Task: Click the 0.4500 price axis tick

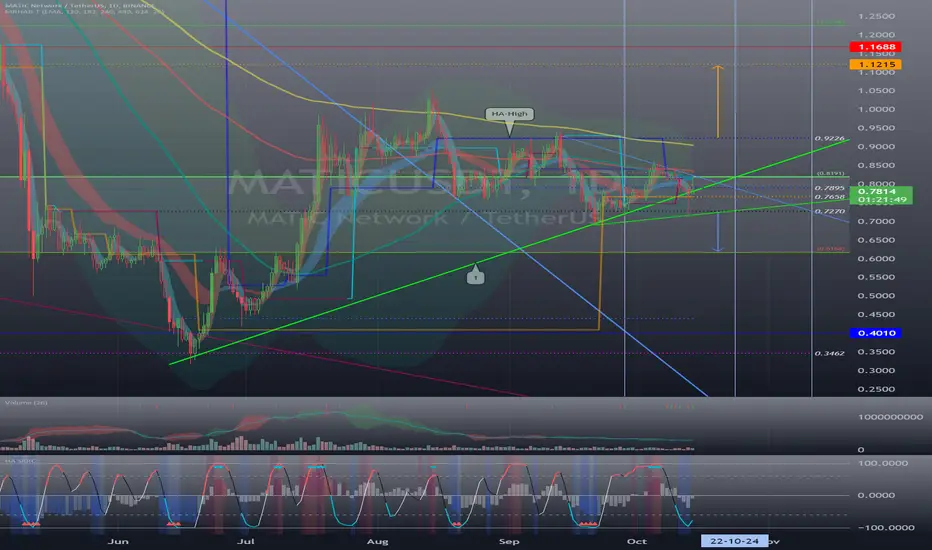Action: pos(876,315)
